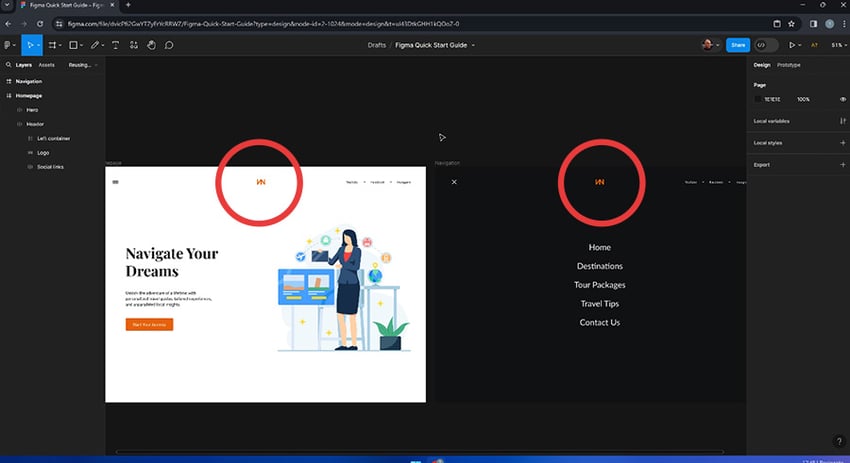Viewport: 850px width, 463px height.
Task: Open the pages dropdown in layers panel
Action: [x=82, y=65]
